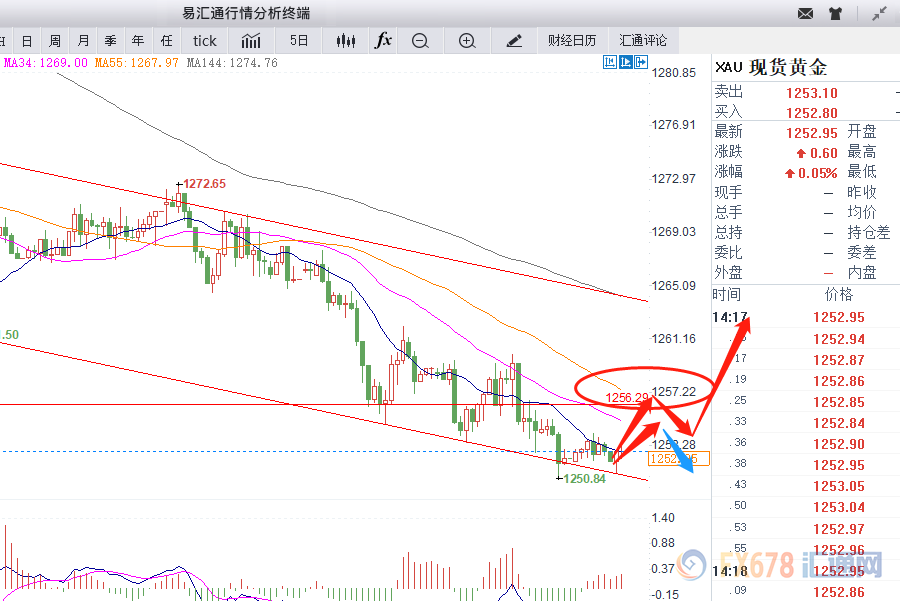The height and width of the screenshot is (601, 900).
Task: Switch to the 年 yearly period
Action: pyautogui.click(x=138, y=41)
